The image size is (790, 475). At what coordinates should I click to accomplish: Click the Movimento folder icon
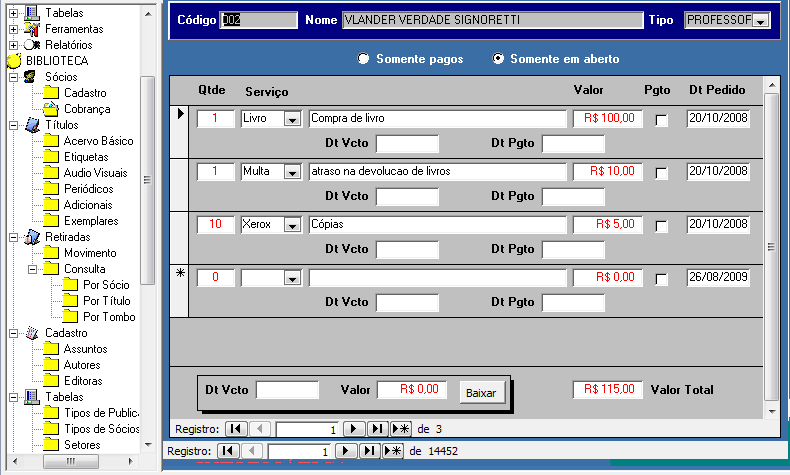pos(51,253)
